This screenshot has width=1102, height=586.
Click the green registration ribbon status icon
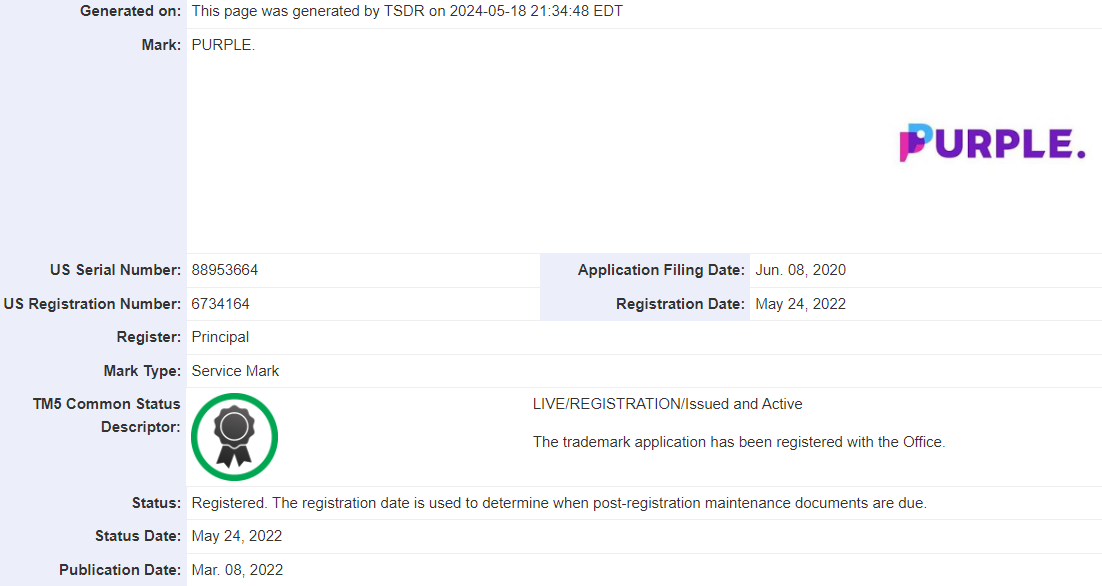click(235, 437)
